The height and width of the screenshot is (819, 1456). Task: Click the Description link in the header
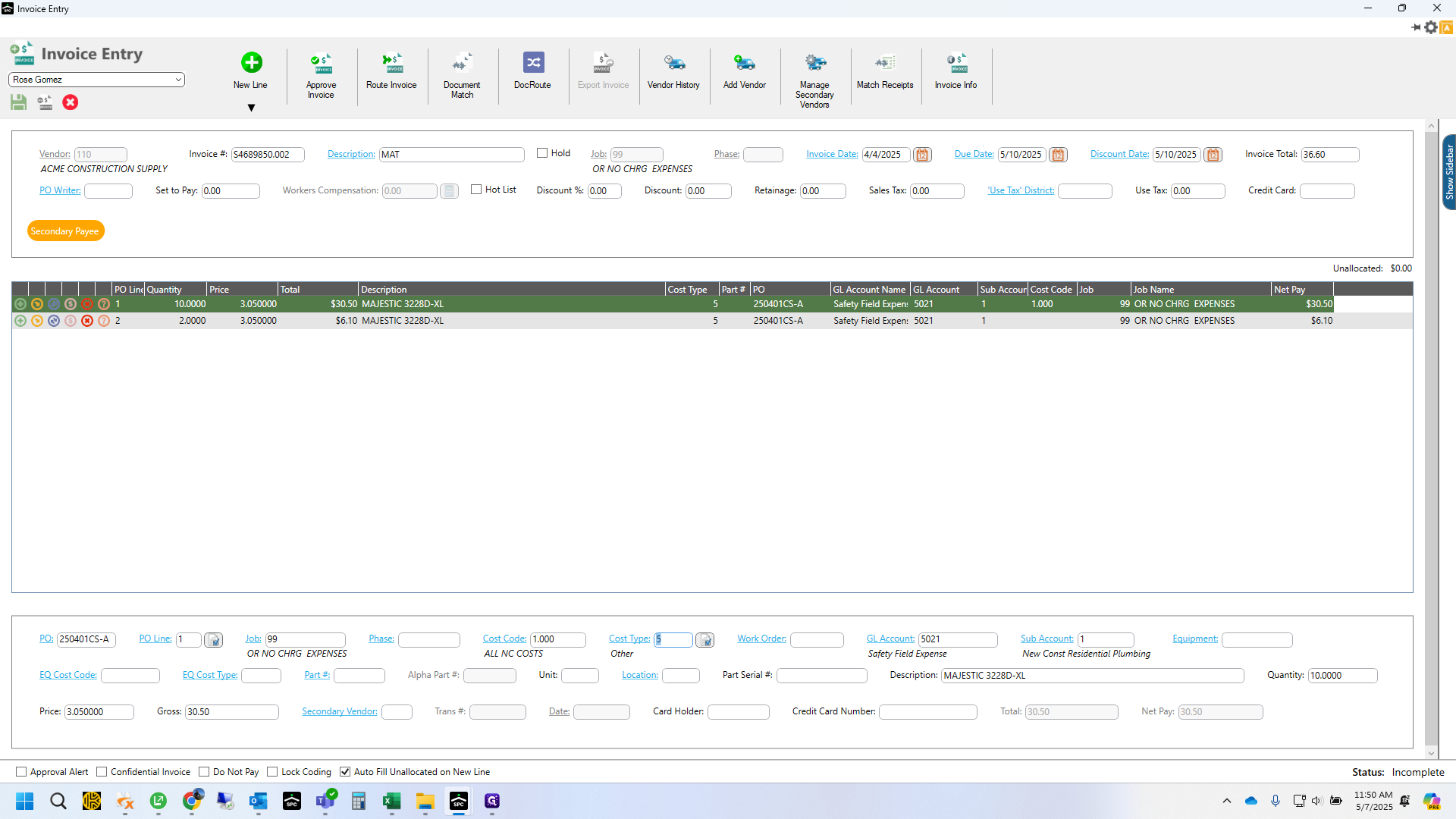pos(351,154)
